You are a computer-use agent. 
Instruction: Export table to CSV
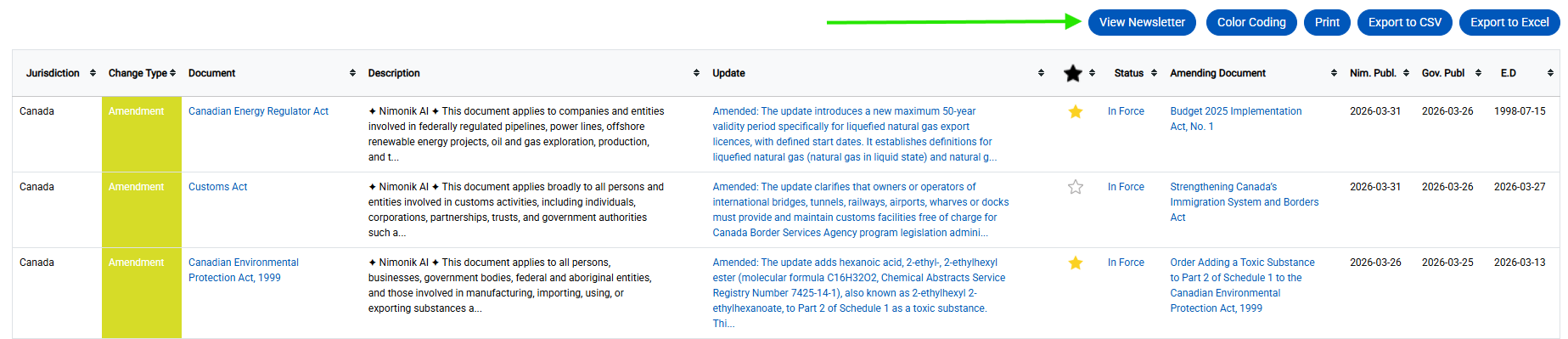[x=1405, y=22]
